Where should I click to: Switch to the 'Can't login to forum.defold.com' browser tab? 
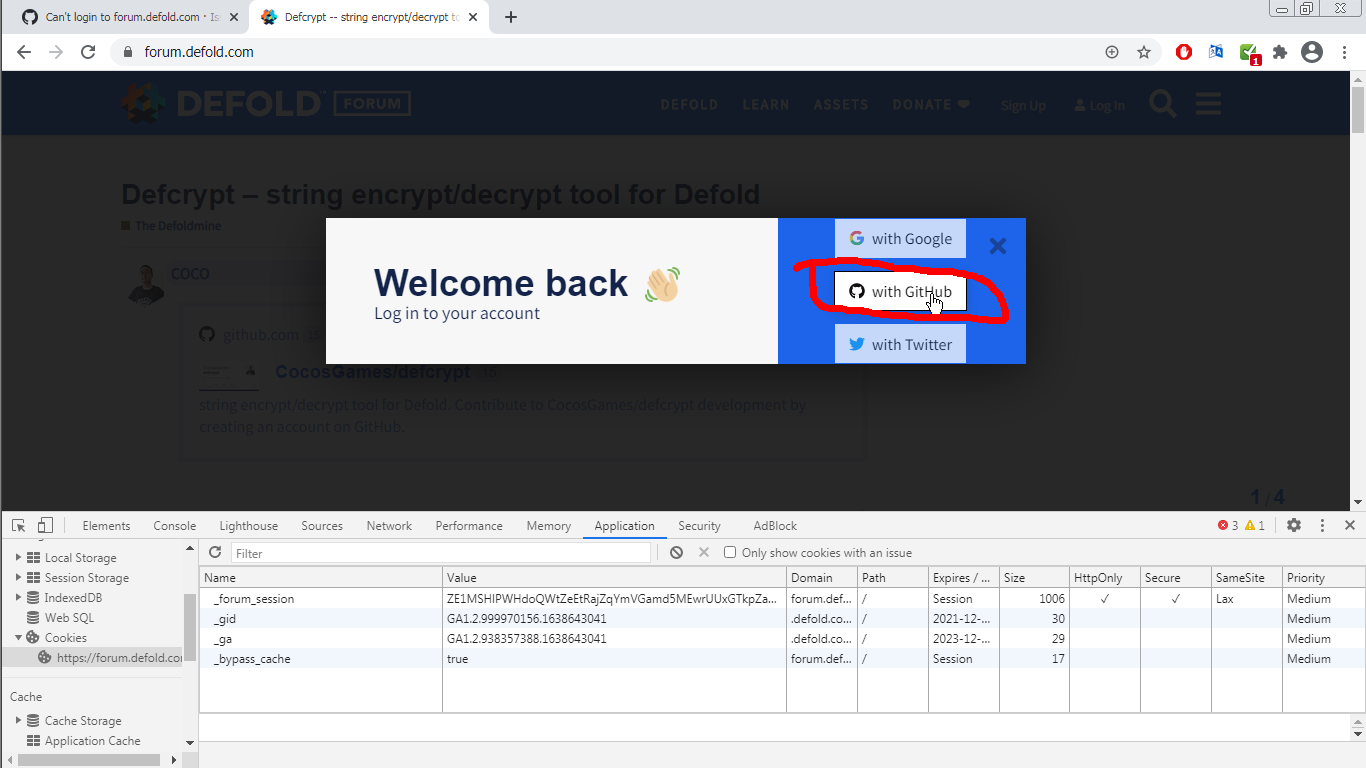coord(129,17)
